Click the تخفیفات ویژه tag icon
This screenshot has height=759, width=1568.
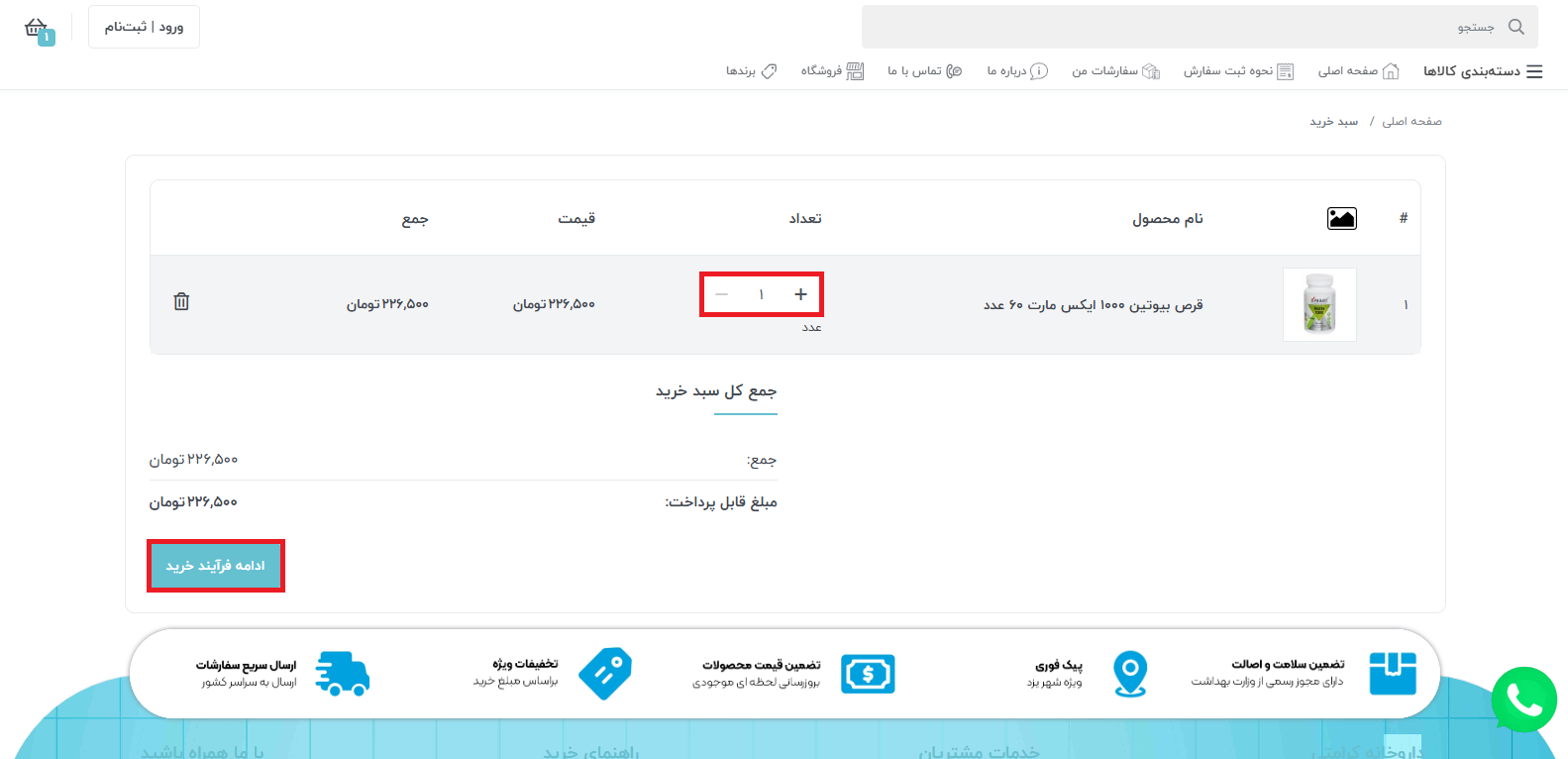[x=605, y=674]
